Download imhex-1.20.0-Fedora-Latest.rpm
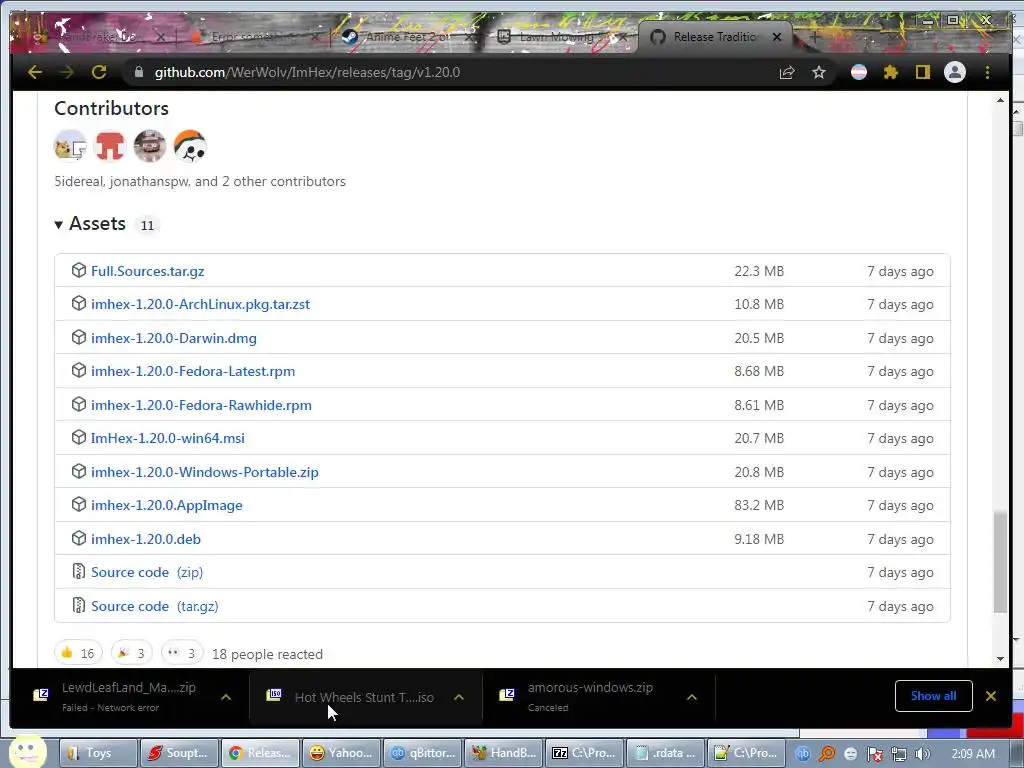The image size is (1024, 768). [x=193, y=371]
